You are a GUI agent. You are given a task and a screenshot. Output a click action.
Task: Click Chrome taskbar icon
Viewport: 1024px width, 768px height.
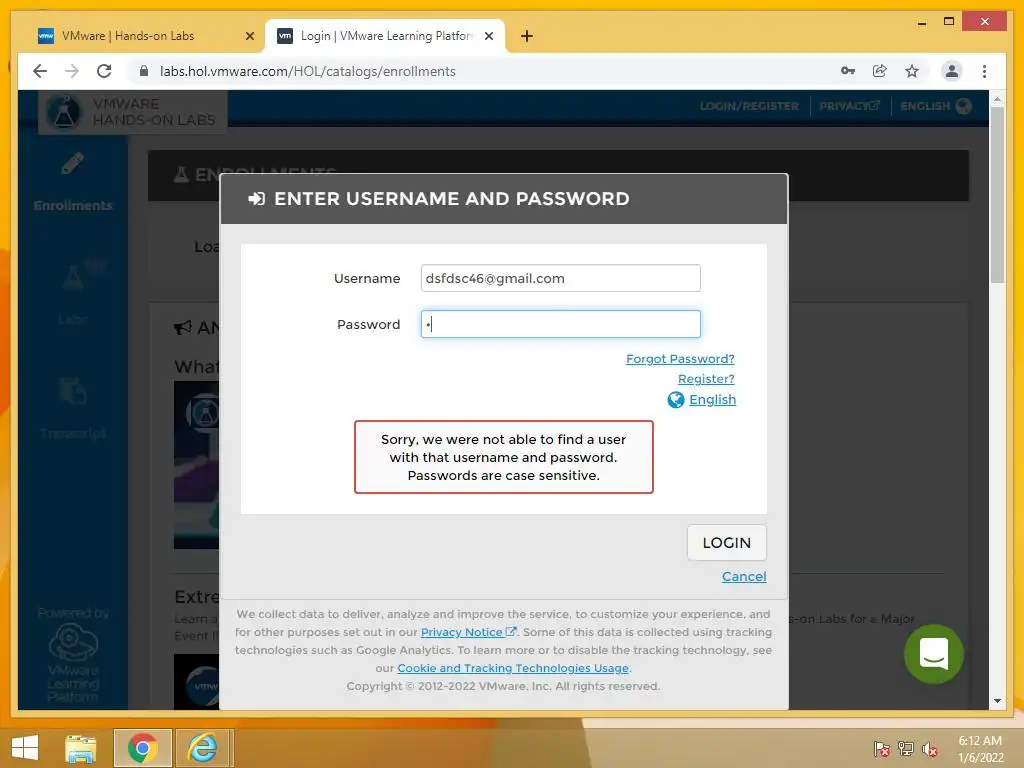142,748
